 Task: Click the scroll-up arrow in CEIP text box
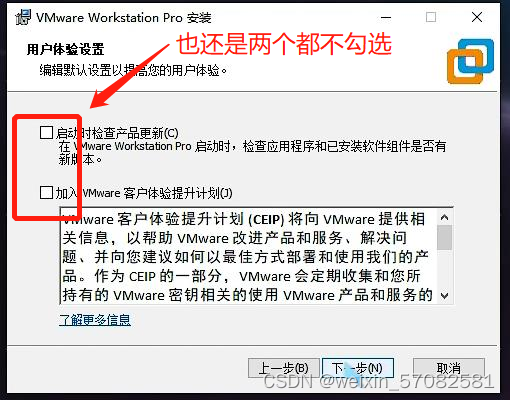[444, 218]
